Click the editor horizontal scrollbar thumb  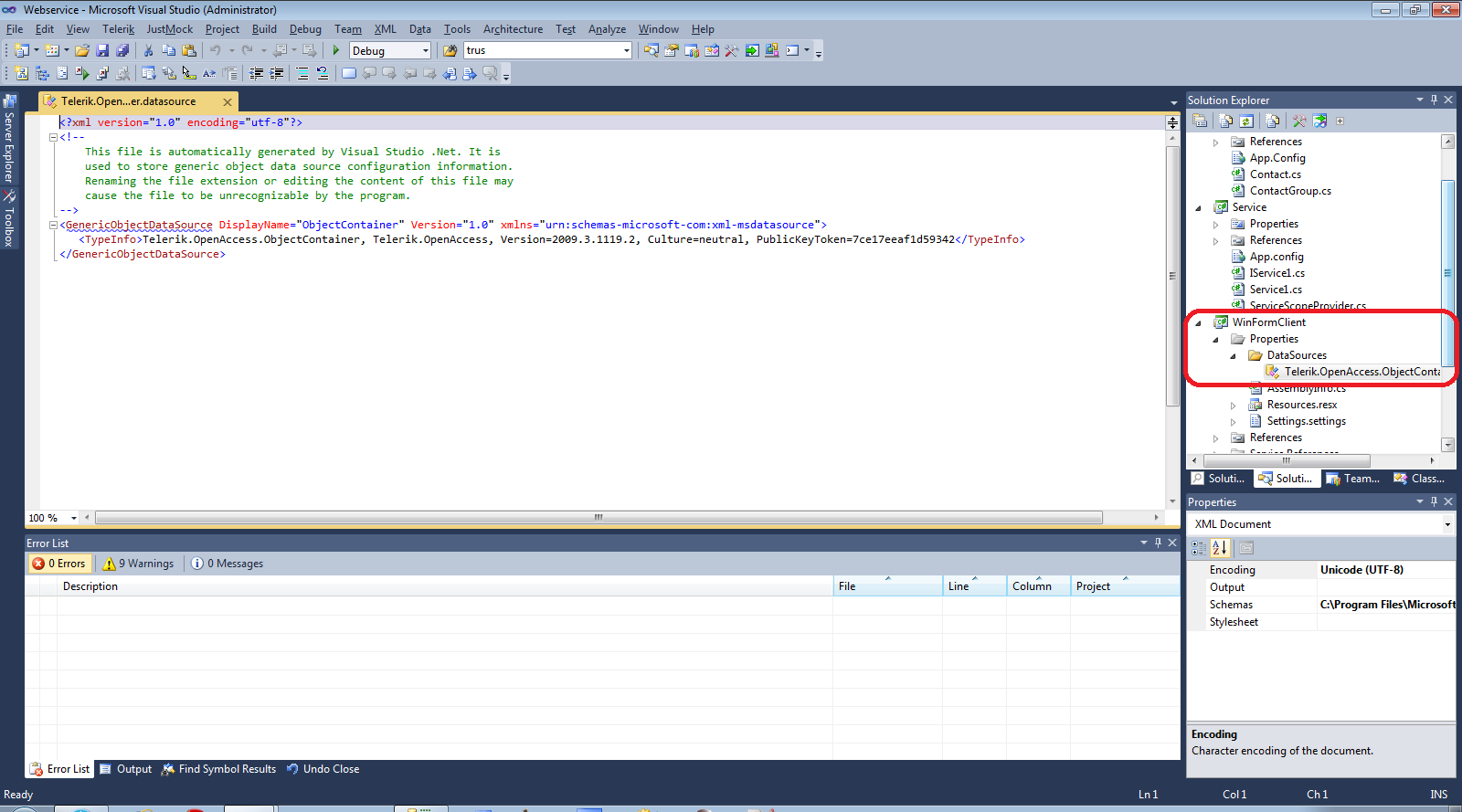tap(599, 518)
